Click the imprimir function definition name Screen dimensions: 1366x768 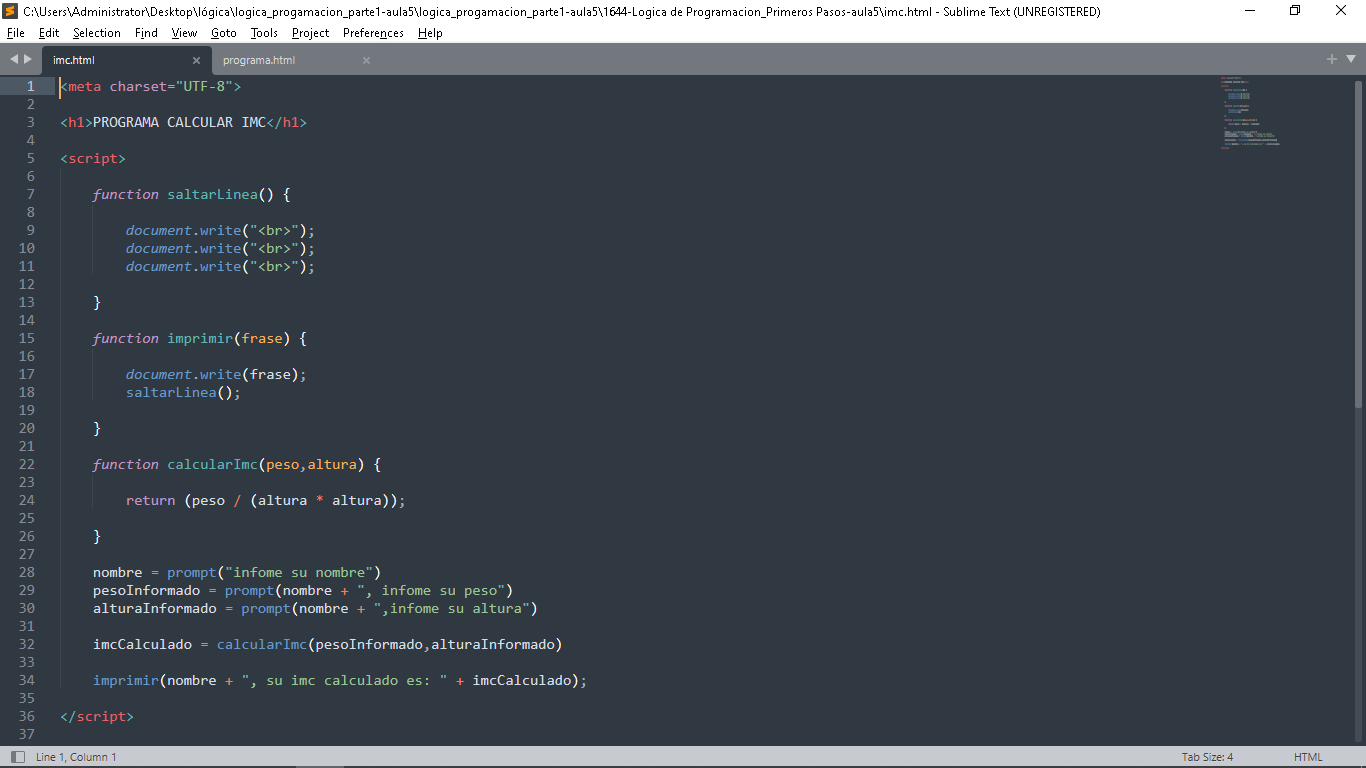click(x=200, y=338)
